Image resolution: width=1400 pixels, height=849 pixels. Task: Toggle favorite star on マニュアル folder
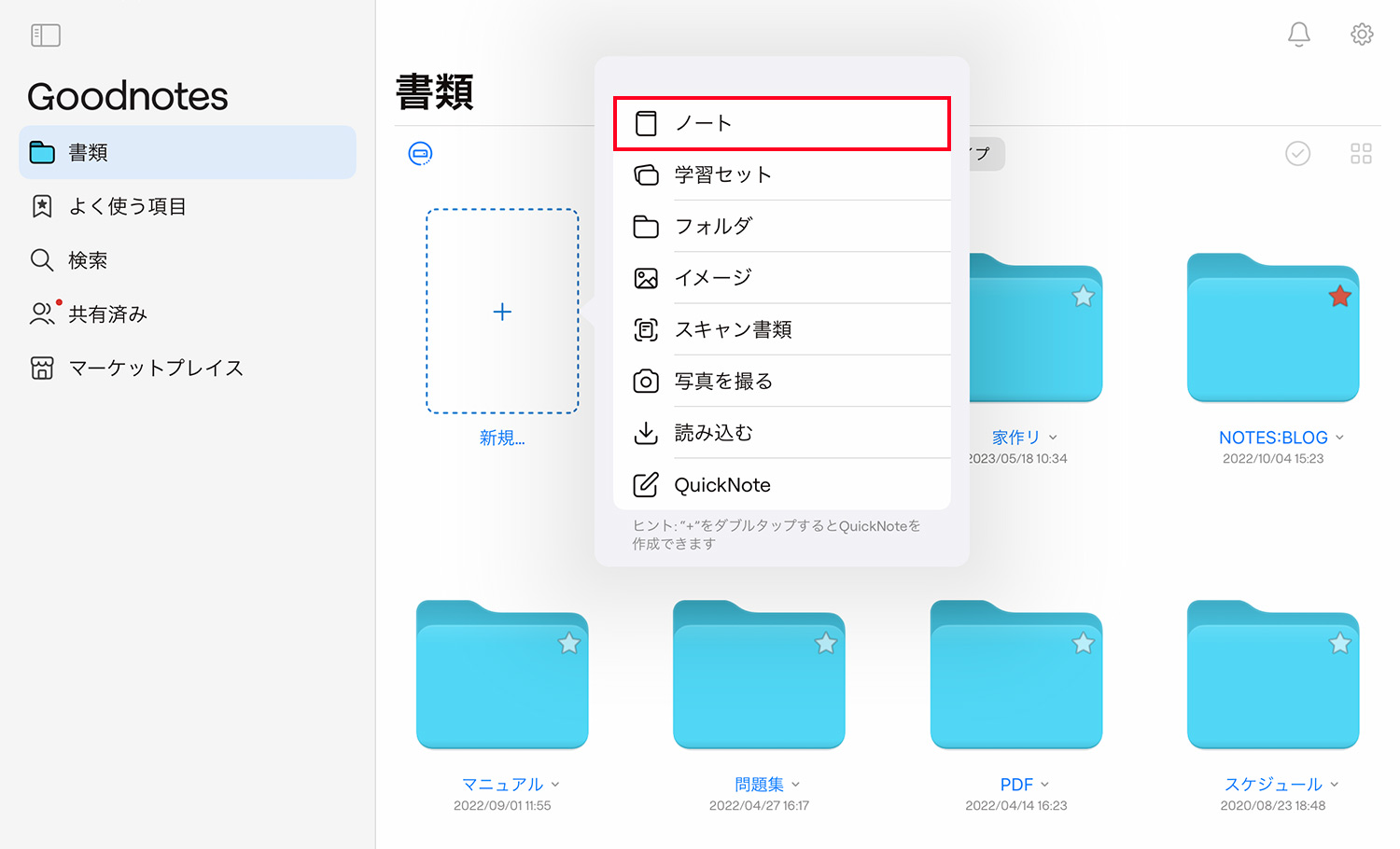pyautogui.click(x=569, y=643)
